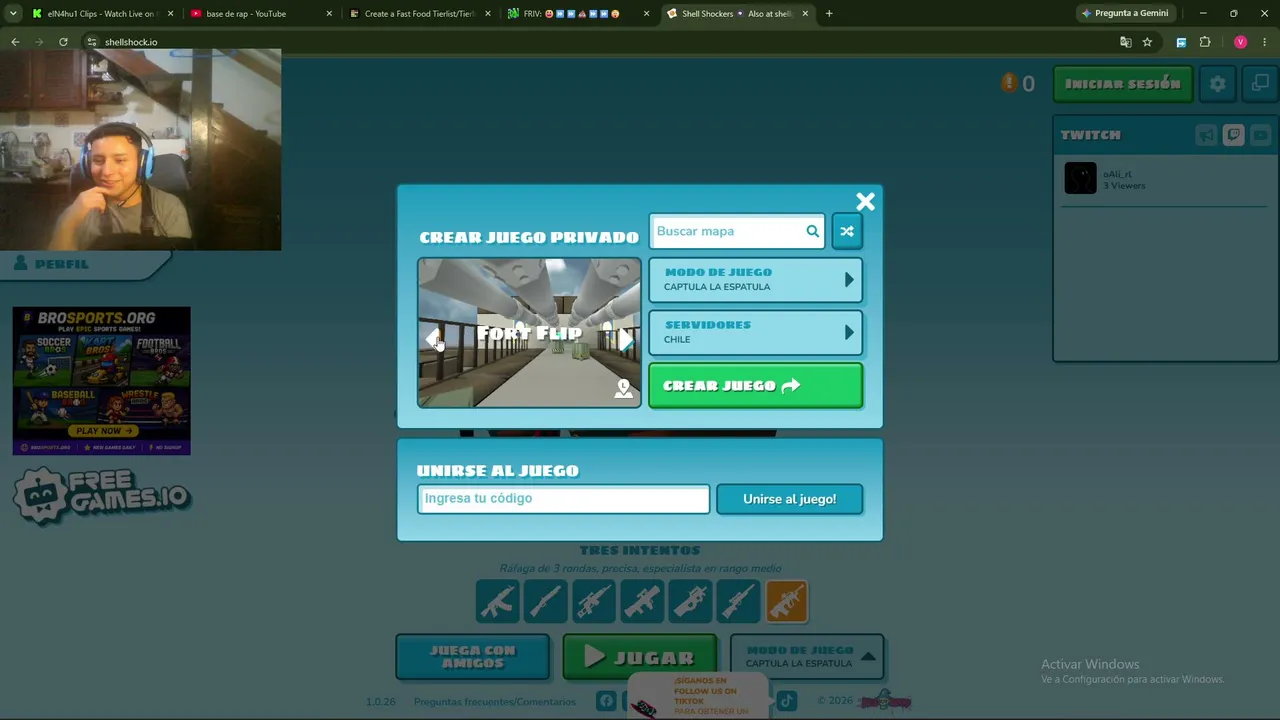
Task: Click the Ingresa tu código field
Action: [x=563, y=499]
